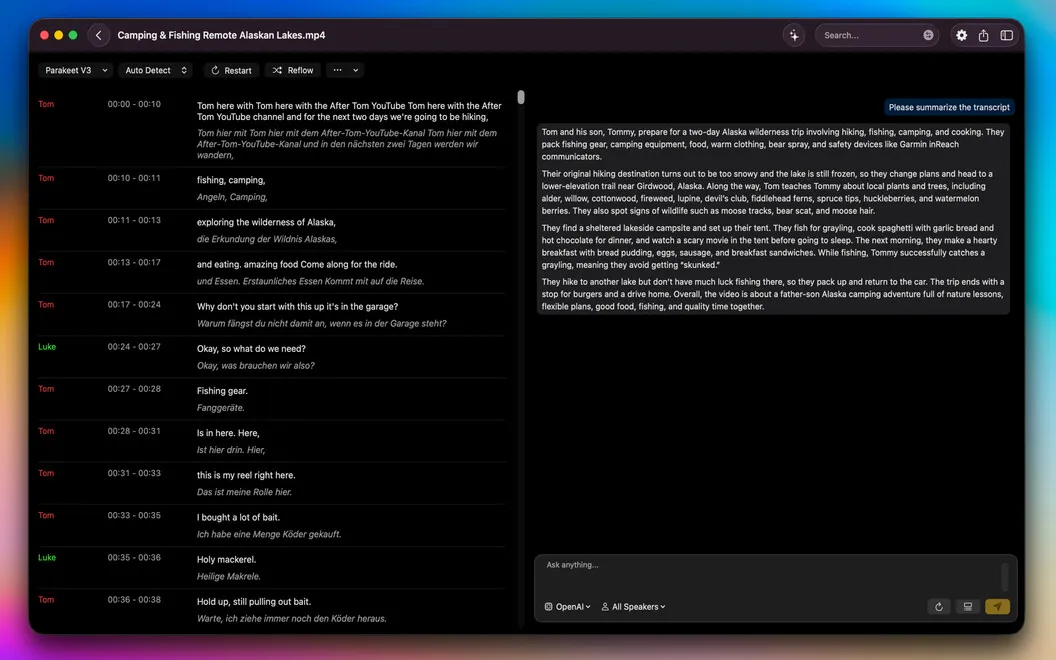Screen dimensions: 1056x660
Task: Expand the chevron next to the ellipsis
Action: [356, 70]
